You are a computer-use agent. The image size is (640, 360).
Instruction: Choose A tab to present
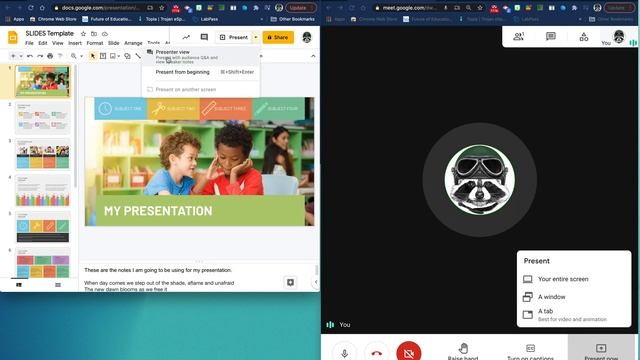point(574,315)
